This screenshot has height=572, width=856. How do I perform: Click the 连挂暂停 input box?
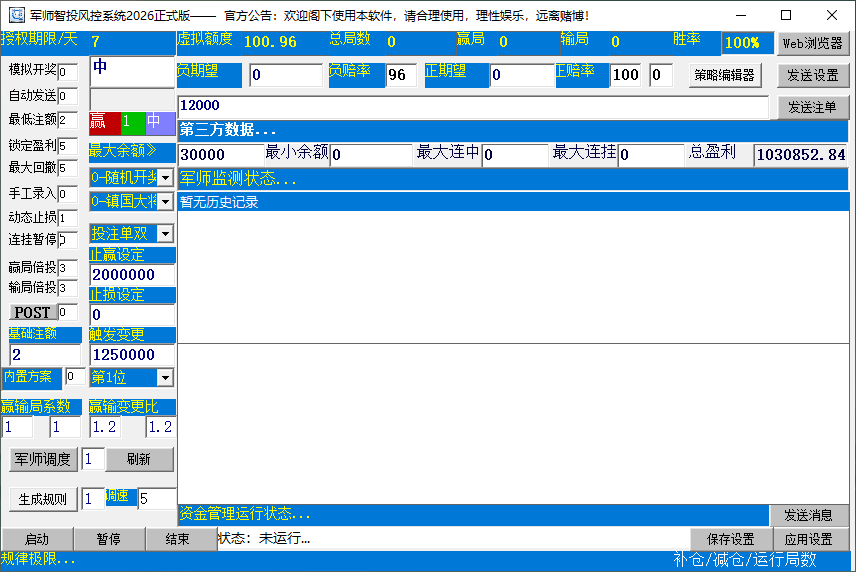pos(68,239)
